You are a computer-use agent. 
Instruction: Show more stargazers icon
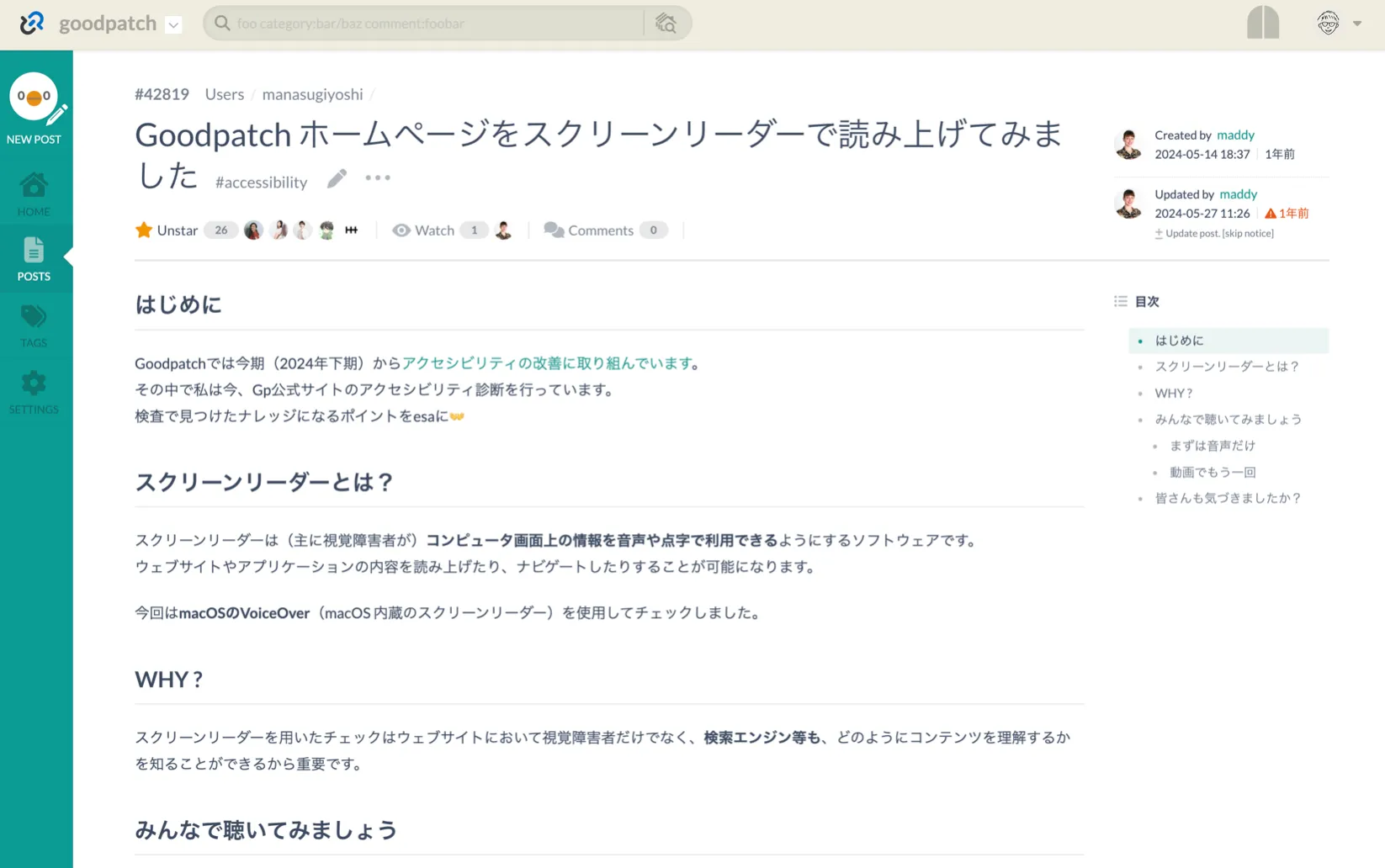click(x=352, y=230)
